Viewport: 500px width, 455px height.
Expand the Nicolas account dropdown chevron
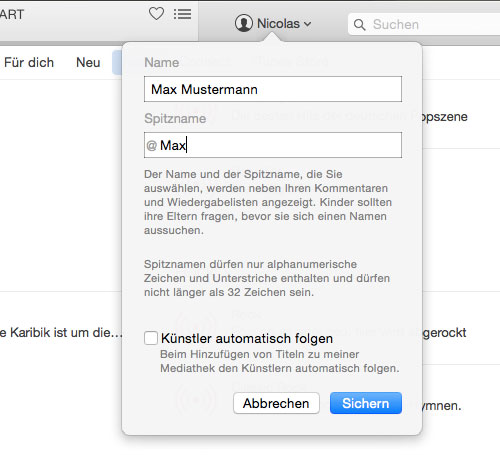(308, 24)
